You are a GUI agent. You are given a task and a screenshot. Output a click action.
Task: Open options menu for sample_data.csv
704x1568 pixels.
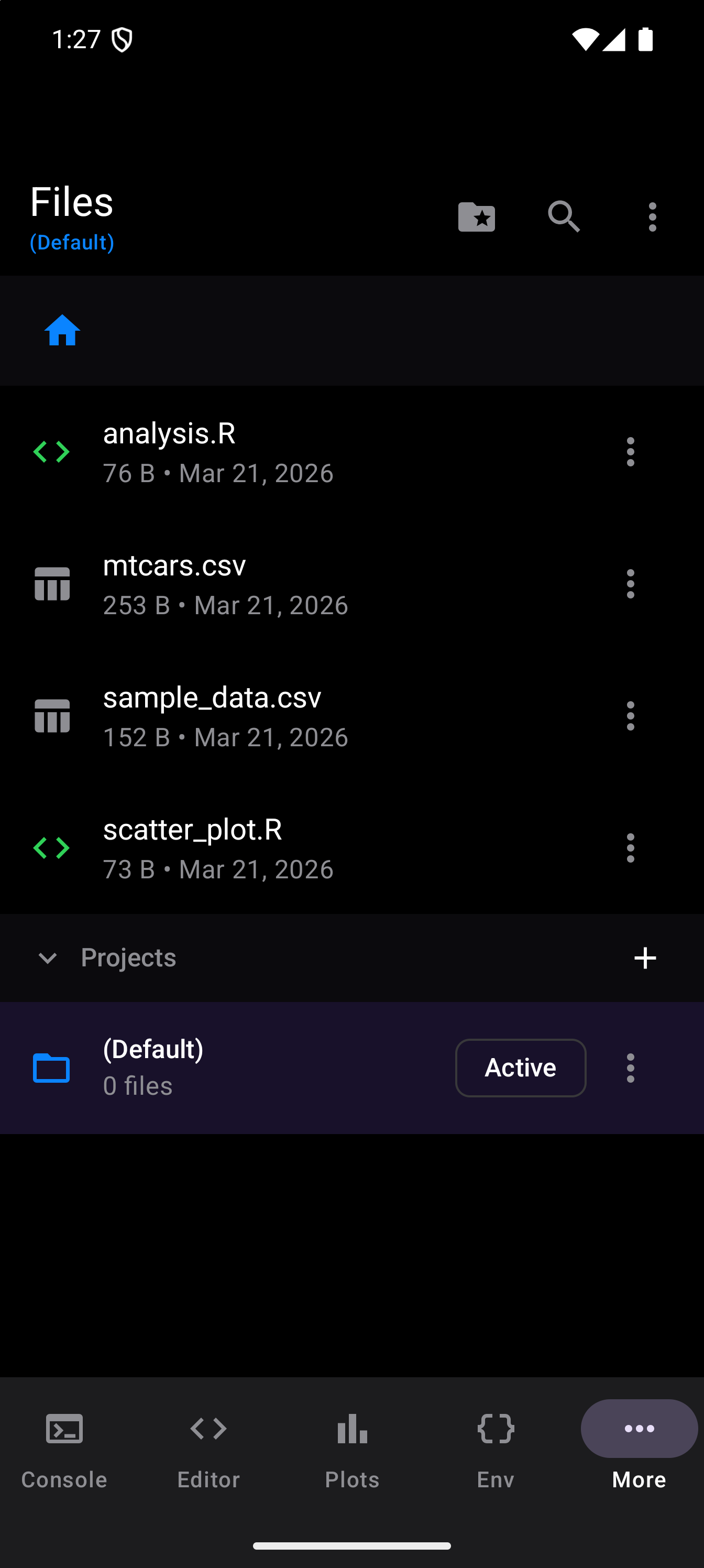[x=630, y=716]
